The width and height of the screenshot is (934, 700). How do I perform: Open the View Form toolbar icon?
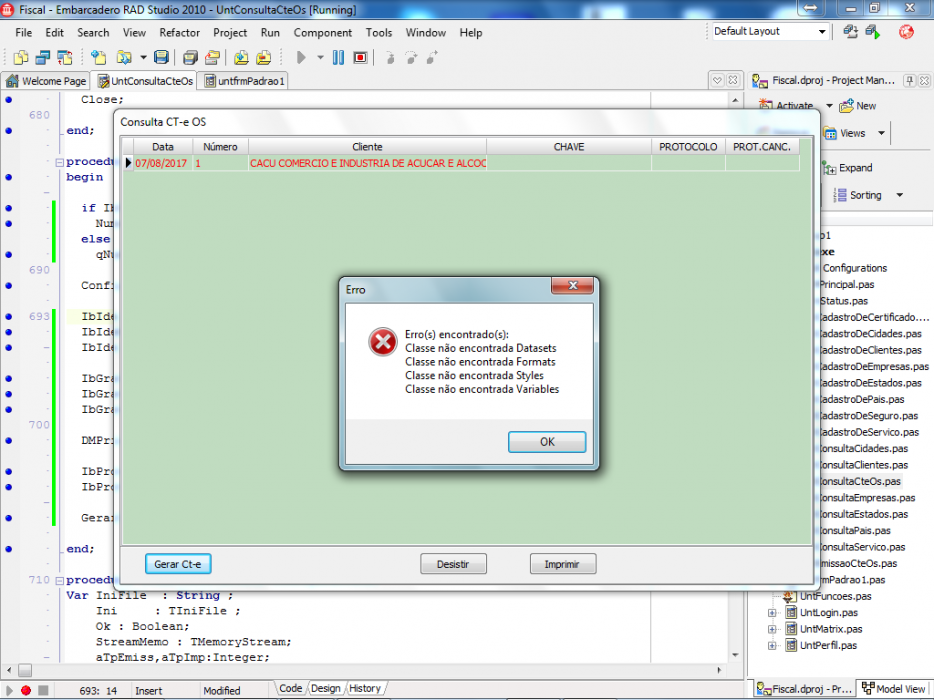click(42, 57)
